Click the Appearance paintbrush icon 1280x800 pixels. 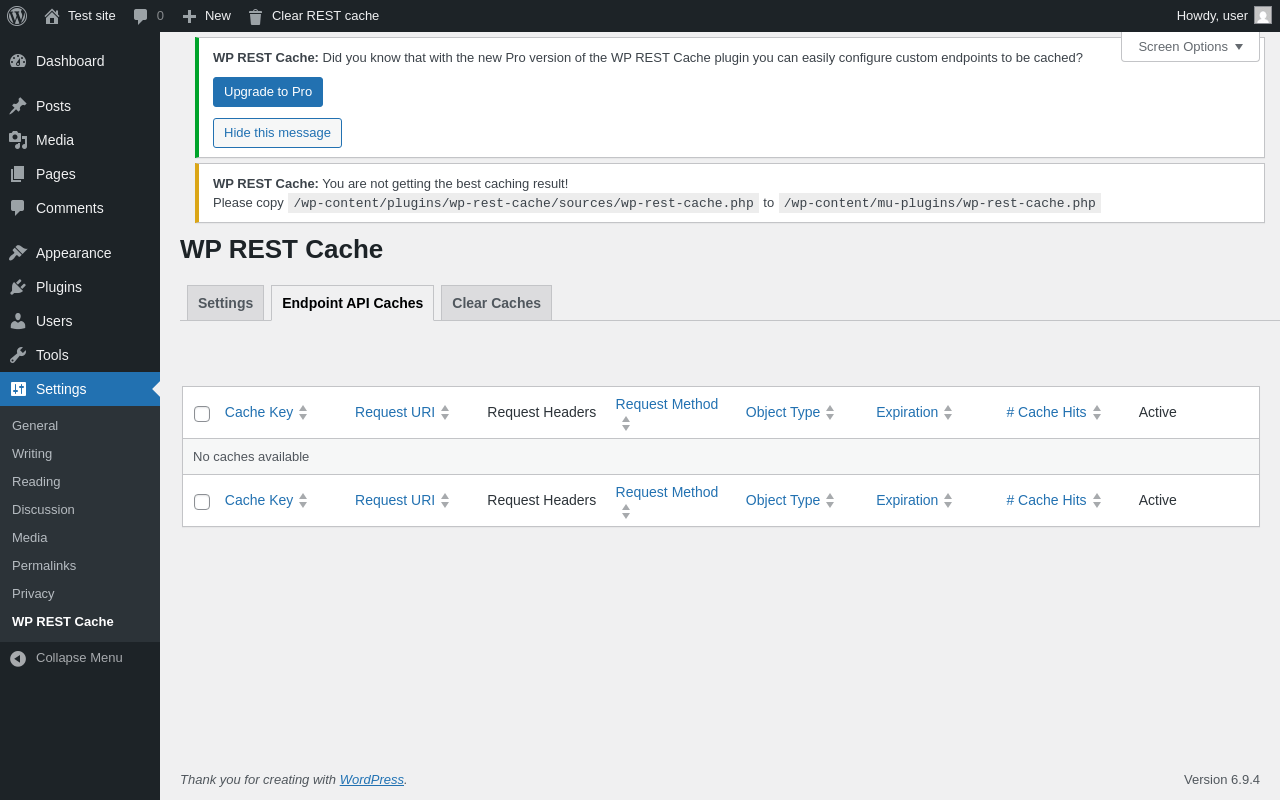point(18,253)
